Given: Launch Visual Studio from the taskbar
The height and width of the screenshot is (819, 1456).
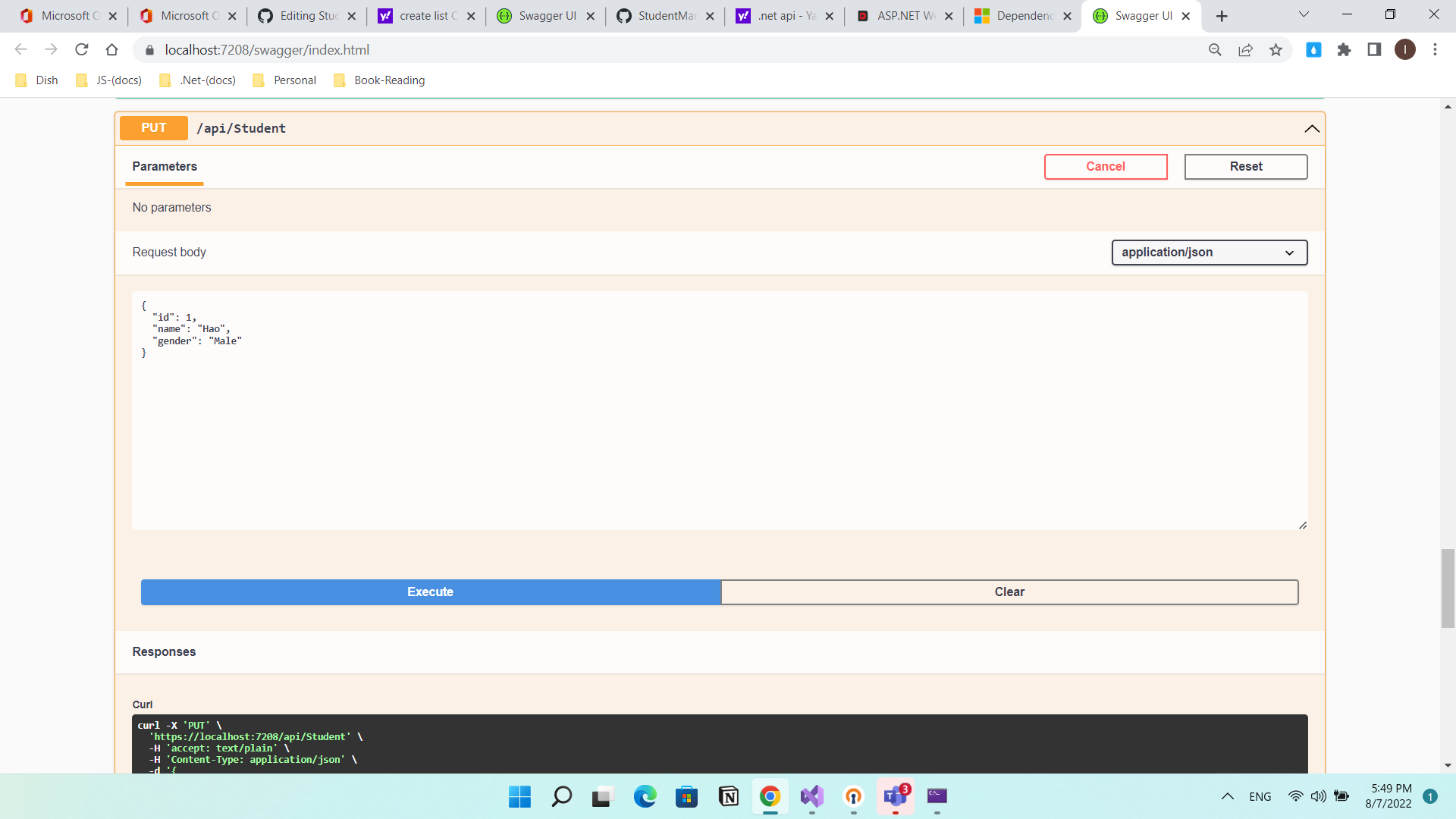Looking at the screenshot, I should point(811,797).
